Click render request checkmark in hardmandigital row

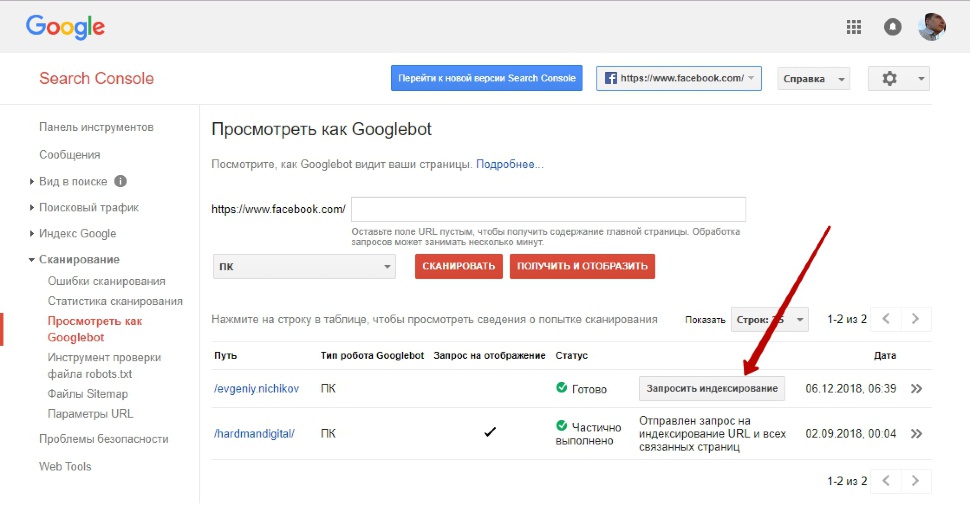[490, 432]
